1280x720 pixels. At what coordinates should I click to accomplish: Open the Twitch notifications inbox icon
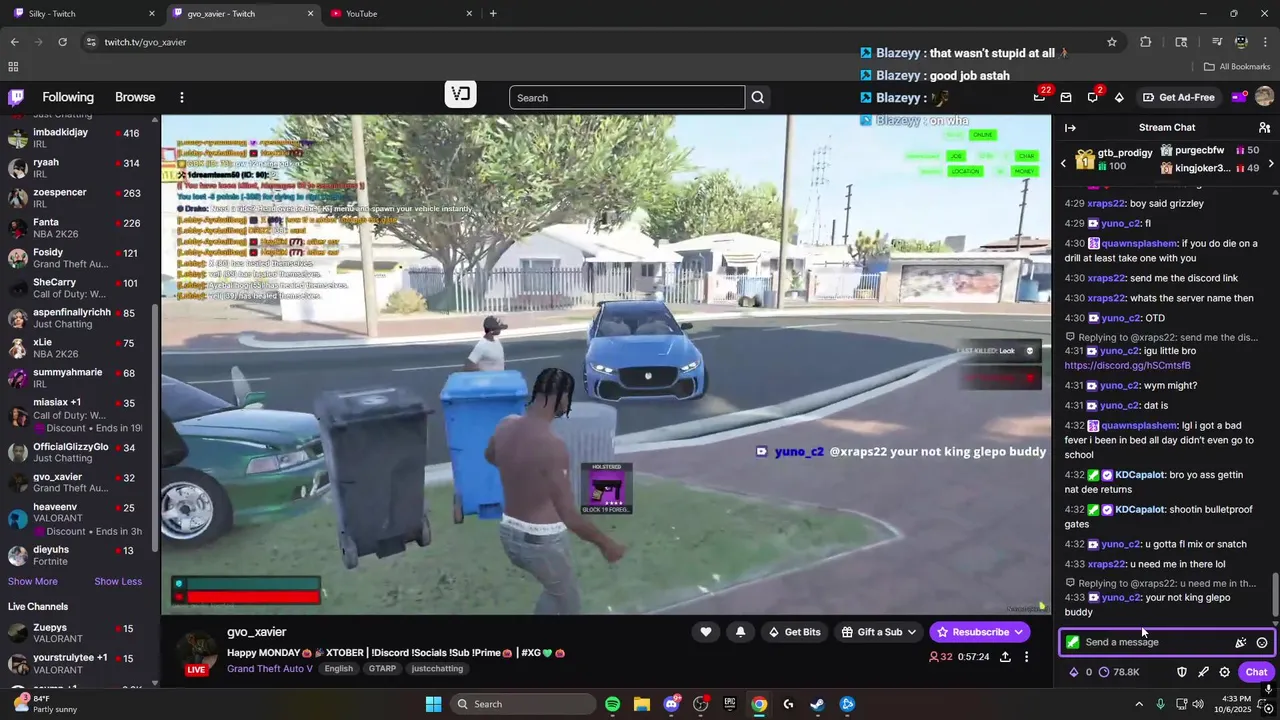(x=1066, y=97)
